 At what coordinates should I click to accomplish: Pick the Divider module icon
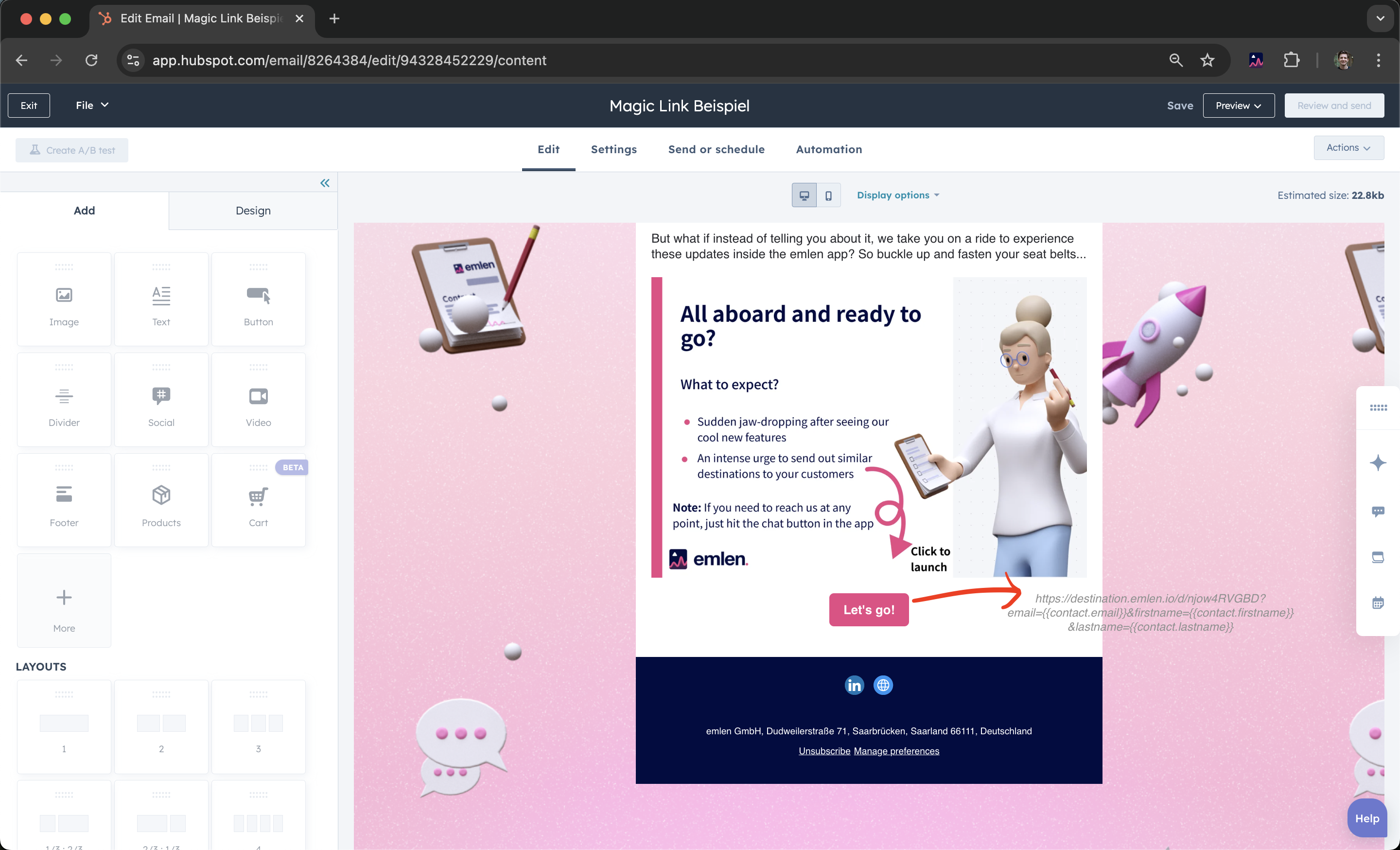tap(64, 396)
